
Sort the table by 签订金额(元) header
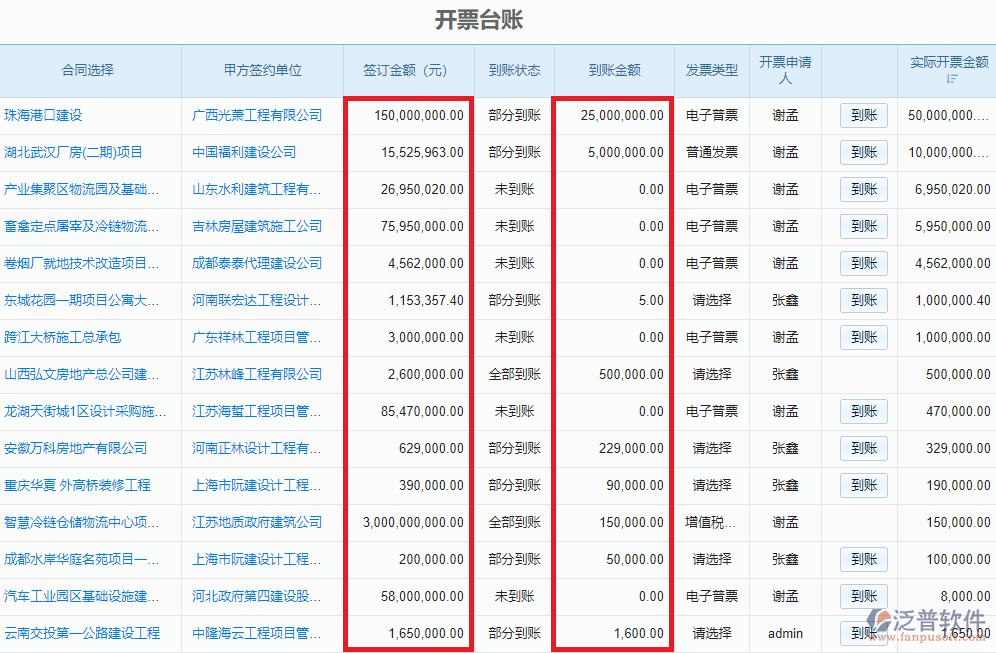tap(407, 70)
